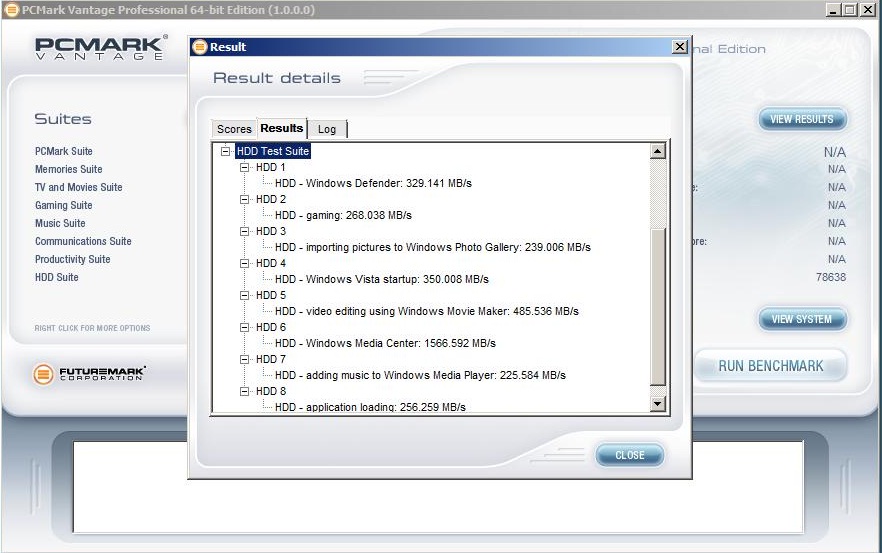The height and width of the screenshot is (553, 882).
Task: Select the Results tab
Action: click(282, 128)
